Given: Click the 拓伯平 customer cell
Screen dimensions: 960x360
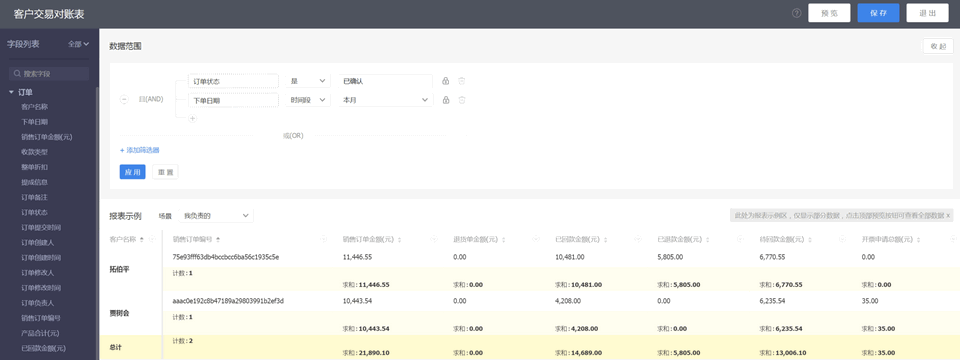Looking at the screenshot, I should [x=119, y=269].
